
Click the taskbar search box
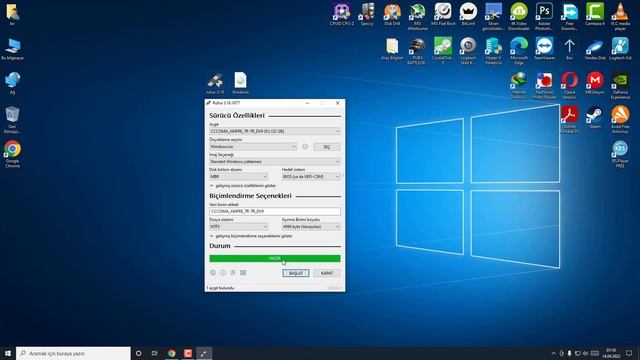tap(73, 353)
